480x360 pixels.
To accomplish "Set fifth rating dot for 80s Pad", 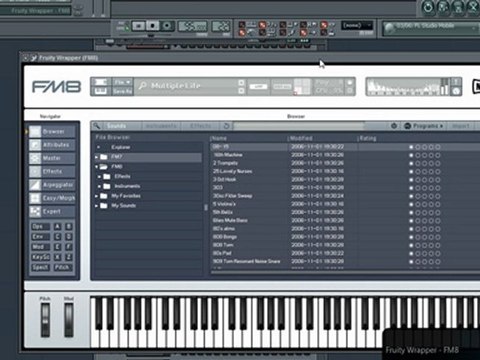I will point(438,253).
